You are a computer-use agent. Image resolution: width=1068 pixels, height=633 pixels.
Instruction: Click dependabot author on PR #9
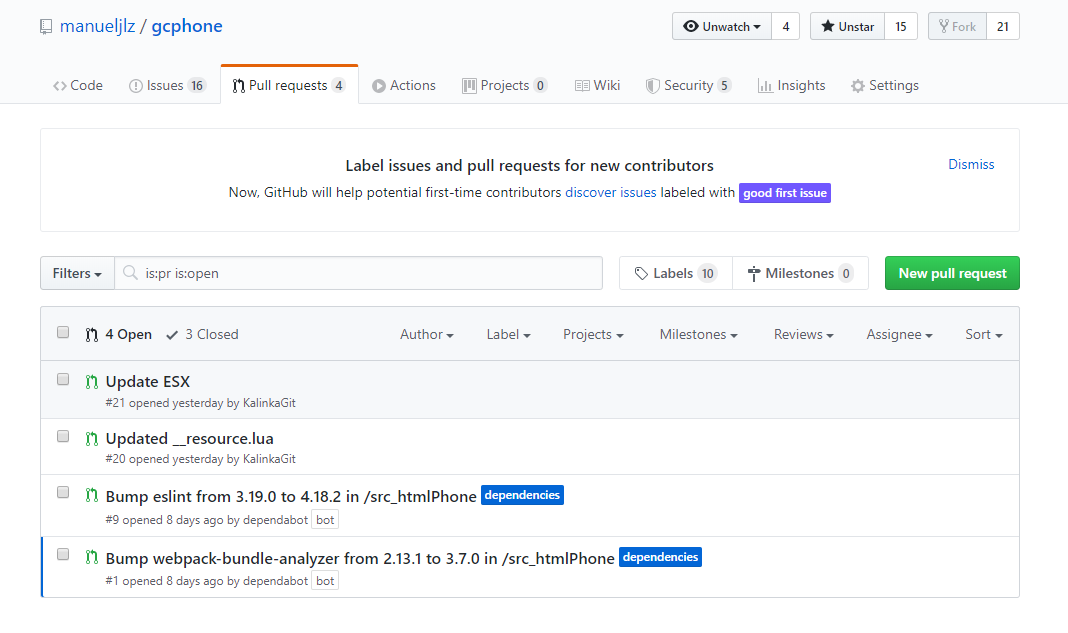click(x=275, y=520)
